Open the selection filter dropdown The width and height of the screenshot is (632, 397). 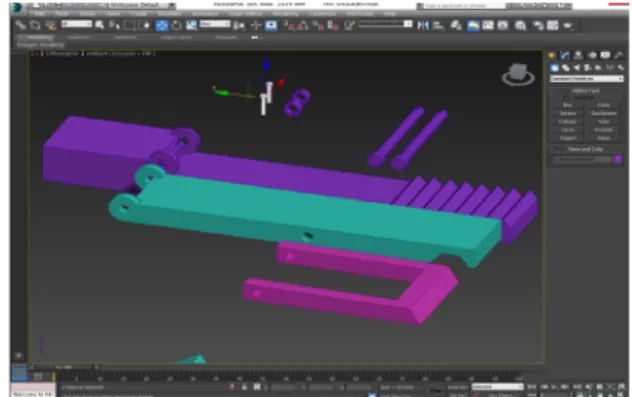click(77, 24)
